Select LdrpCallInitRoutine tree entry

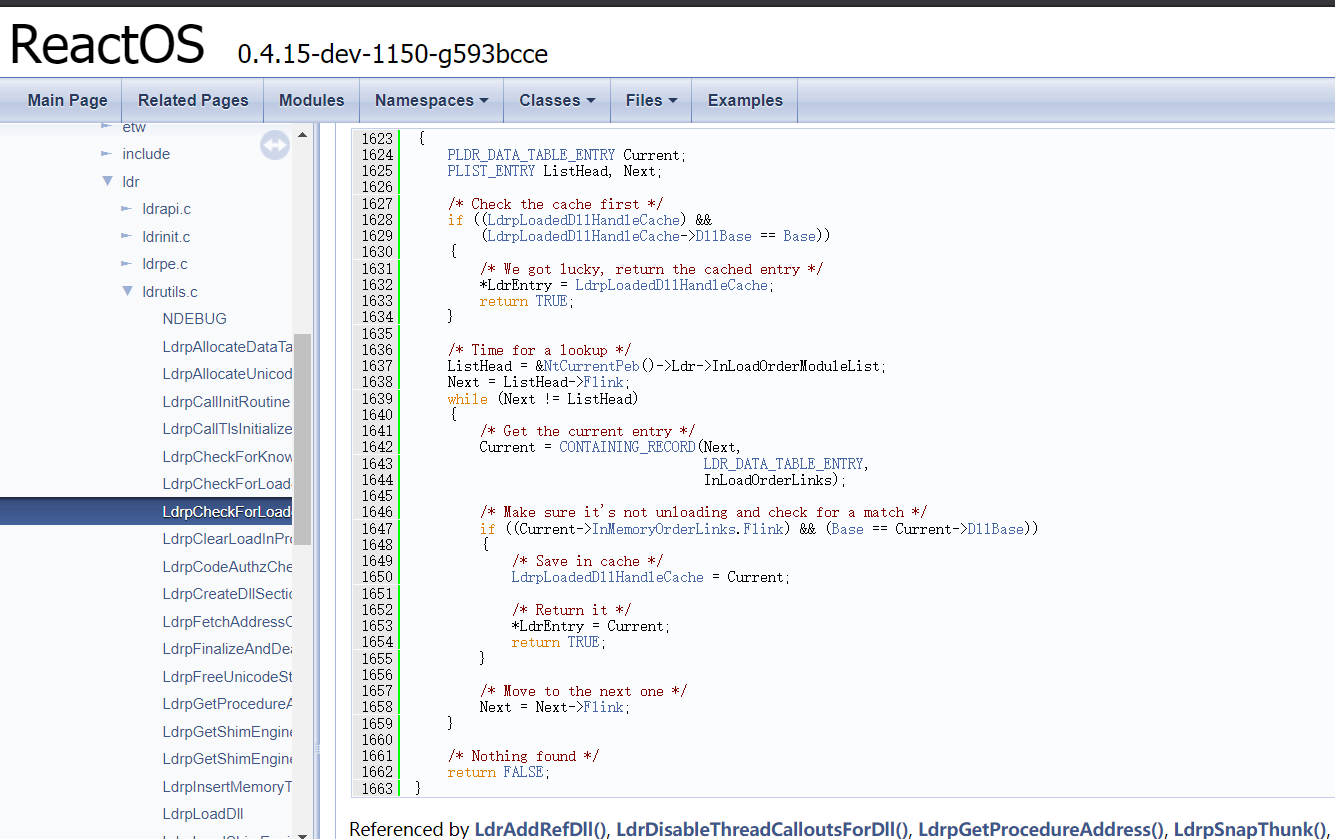[226, 402]
